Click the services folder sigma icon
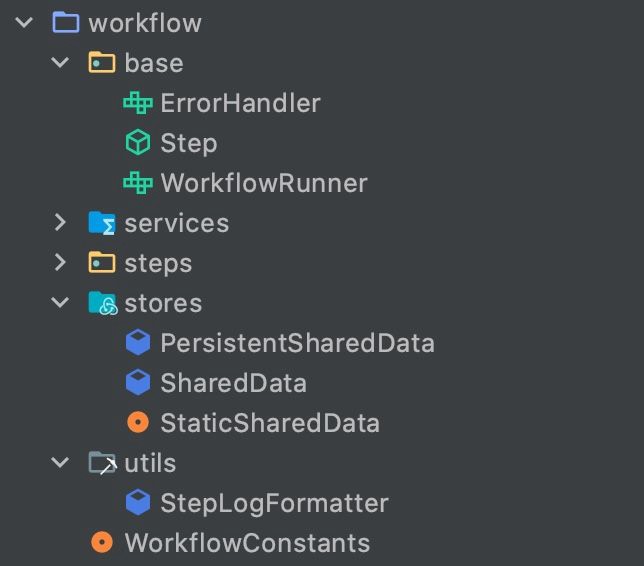Screen dimensions: 644x566 click(x=102, y=223)
